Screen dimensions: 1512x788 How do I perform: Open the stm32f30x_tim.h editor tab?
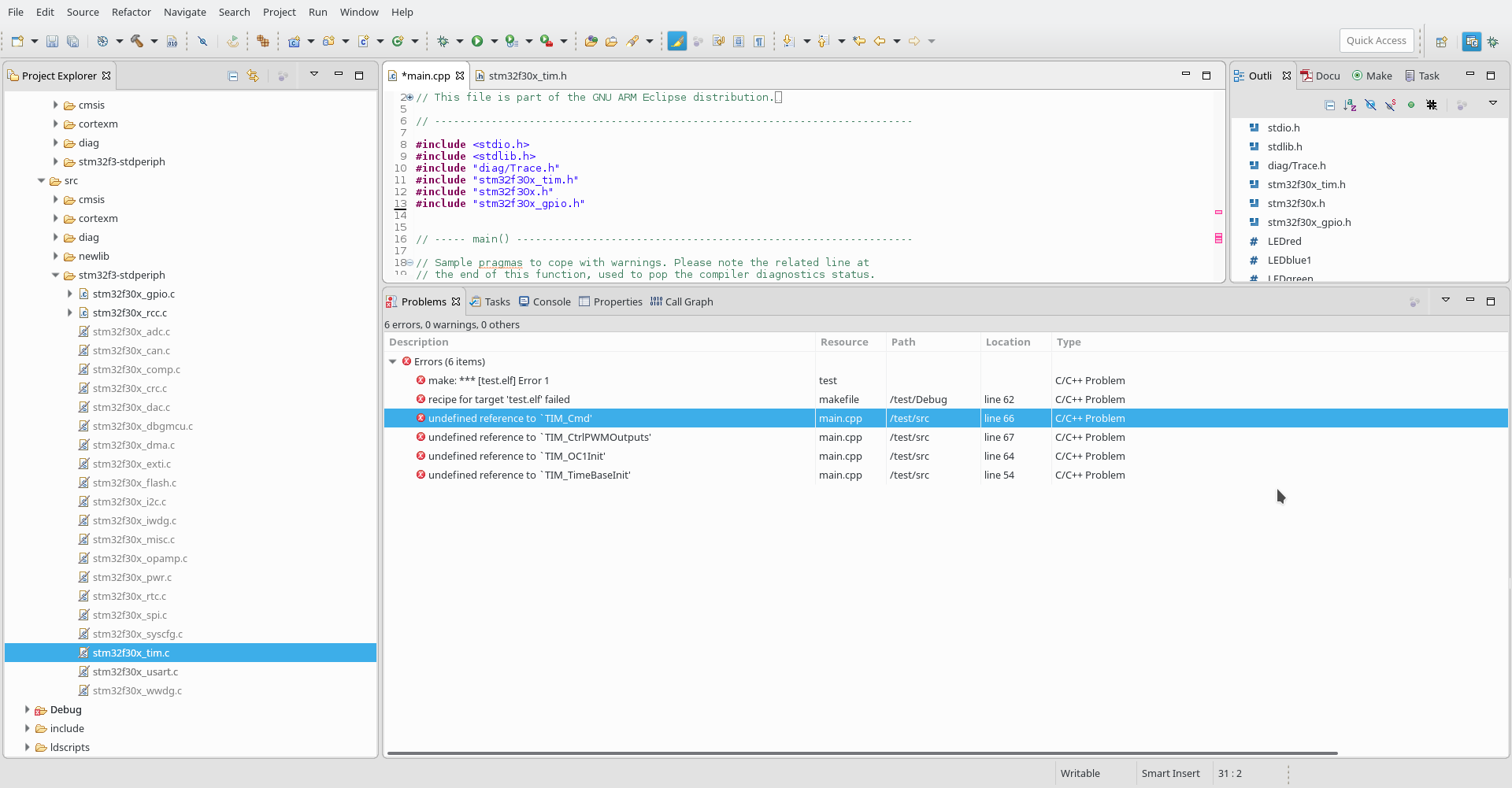pyautogui.click(x=527, y=76)
